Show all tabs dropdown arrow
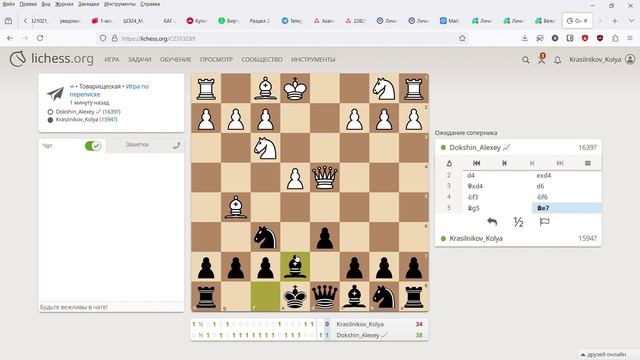 tap(631, 20)
